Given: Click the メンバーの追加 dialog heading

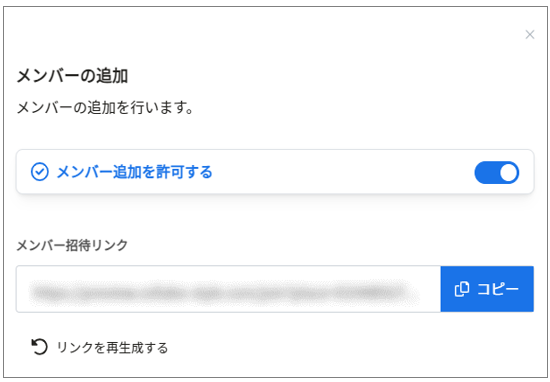Looking at the screenshot, I should point(72,76).
